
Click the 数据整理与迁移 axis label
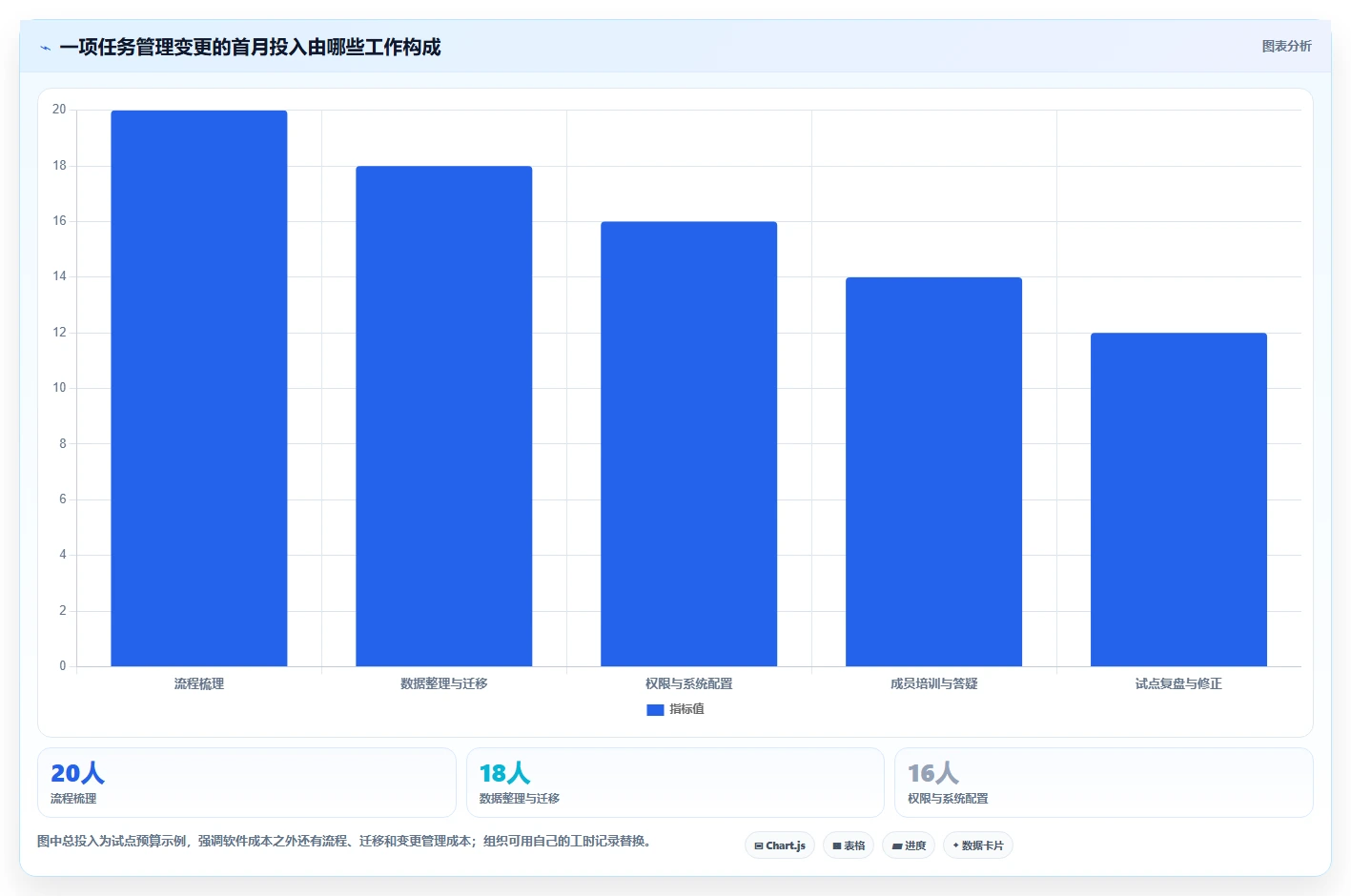pos(444,683)
